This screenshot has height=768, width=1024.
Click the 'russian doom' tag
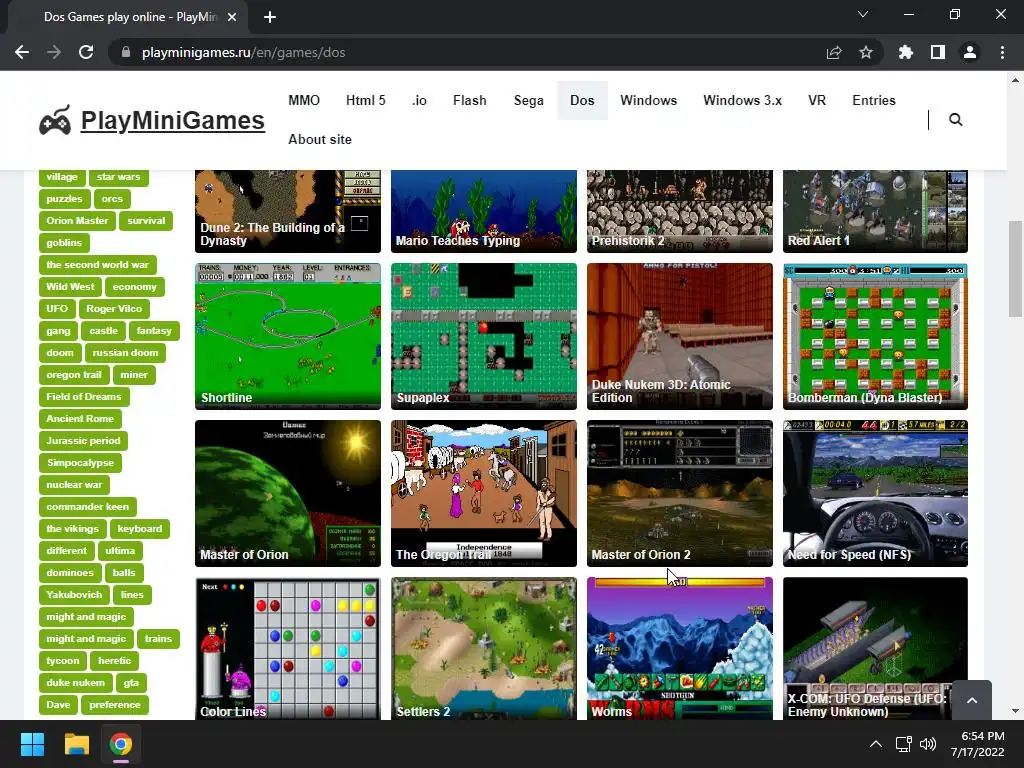click(125, 353)
